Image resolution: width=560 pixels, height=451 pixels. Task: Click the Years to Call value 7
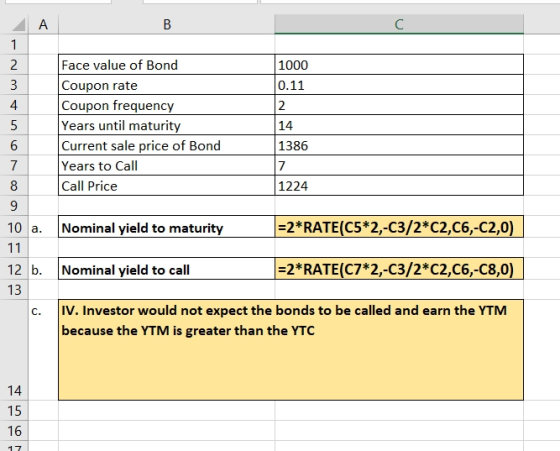[399, 165]
